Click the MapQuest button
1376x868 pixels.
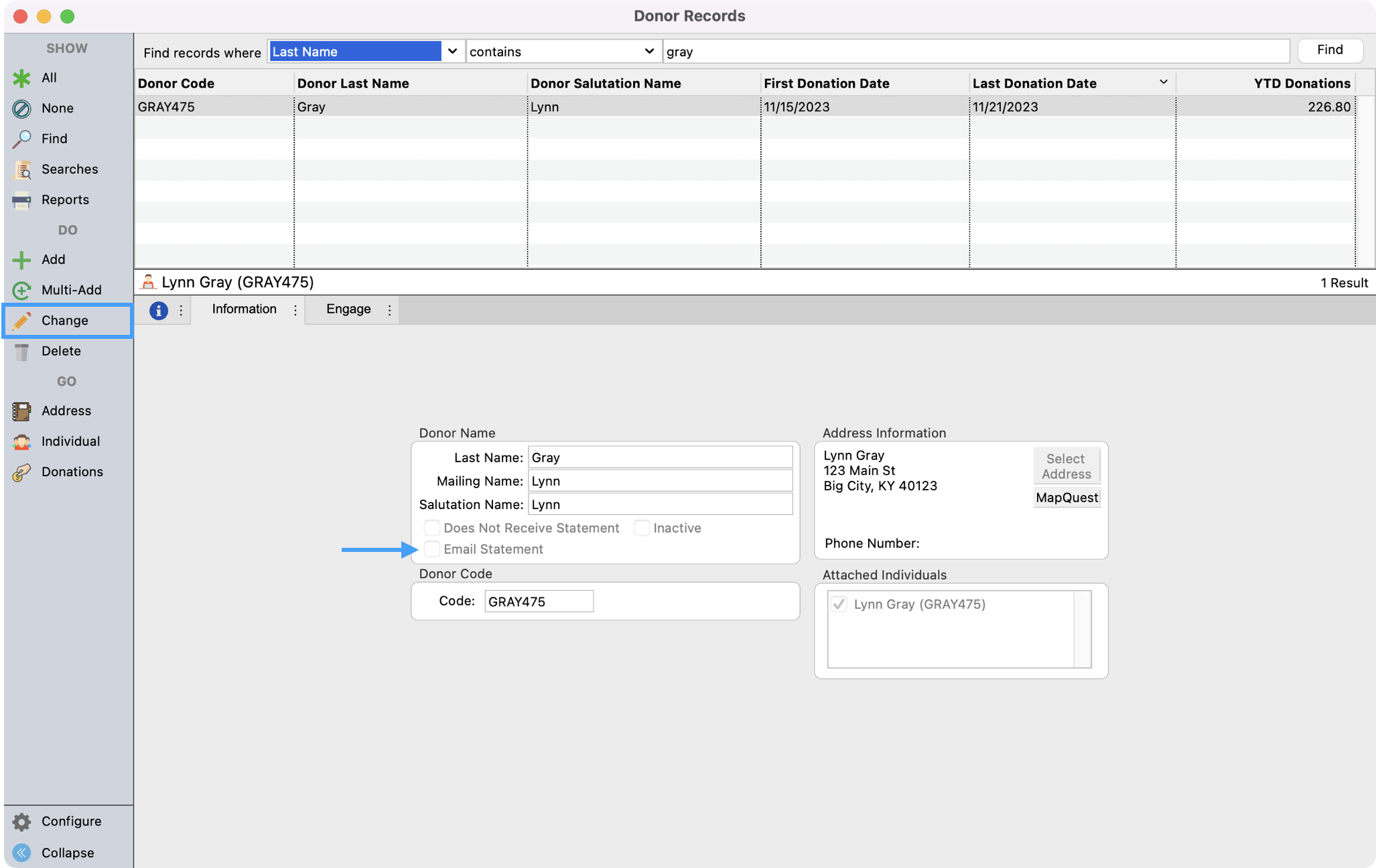click(x=1067, y=498)
